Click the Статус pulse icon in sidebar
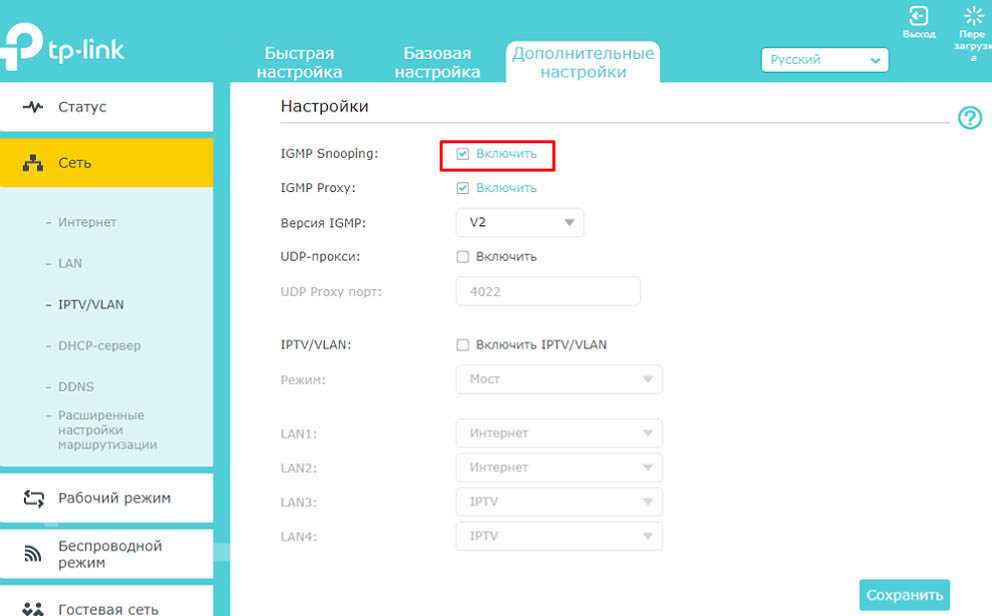 pos(33,107)
